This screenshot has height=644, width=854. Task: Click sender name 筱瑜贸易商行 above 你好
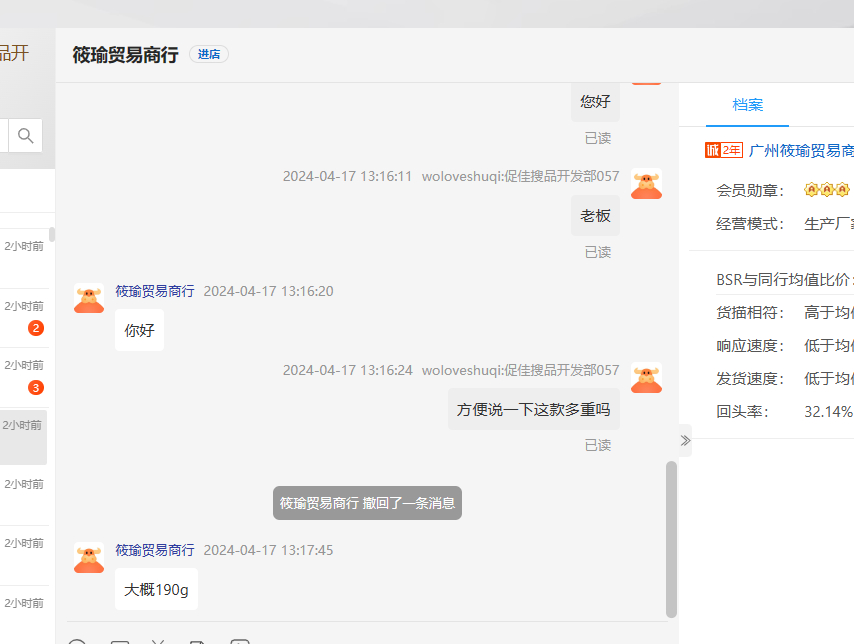click(x=154, y=291)
